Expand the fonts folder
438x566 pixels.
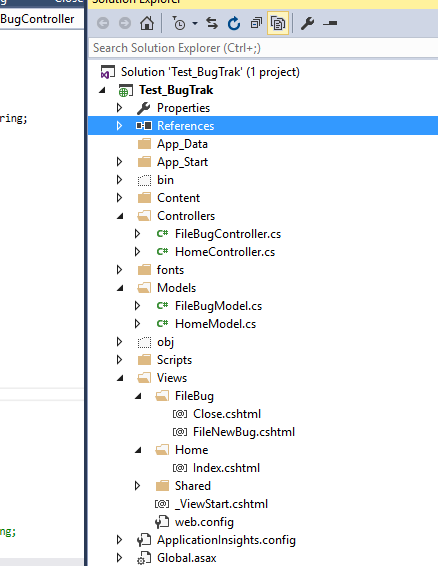[x=120, y=270]
